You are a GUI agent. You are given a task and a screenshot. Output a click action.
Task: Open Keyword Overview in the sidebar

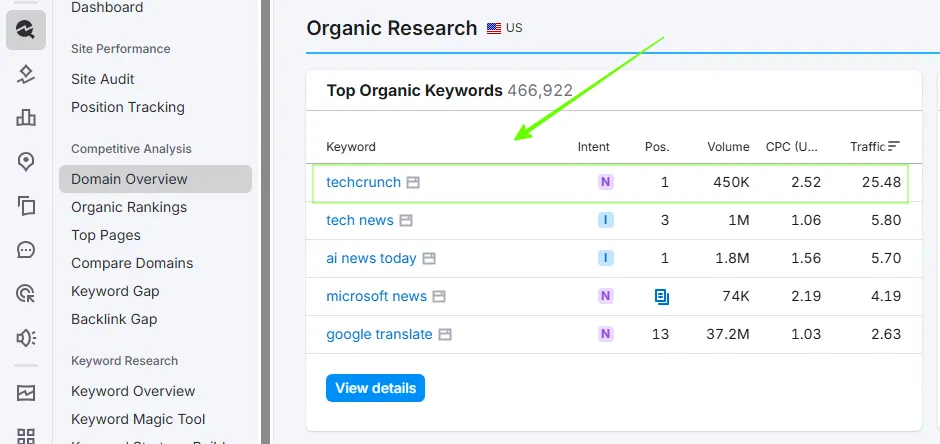[x=133, y=391]
